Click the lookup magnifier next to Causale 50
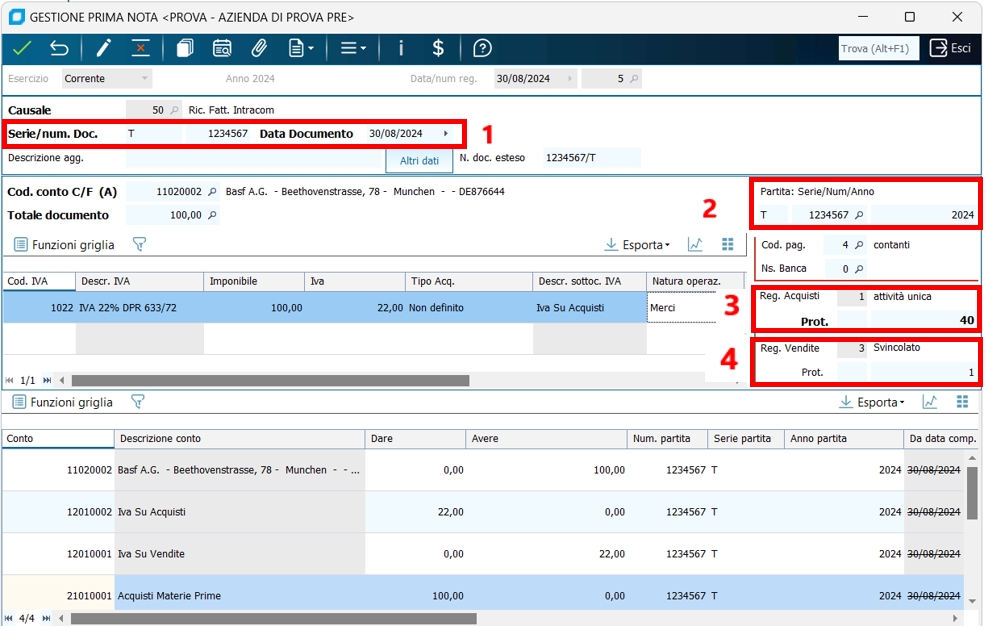This screenshot has height=629, width=987. point(175,110)
